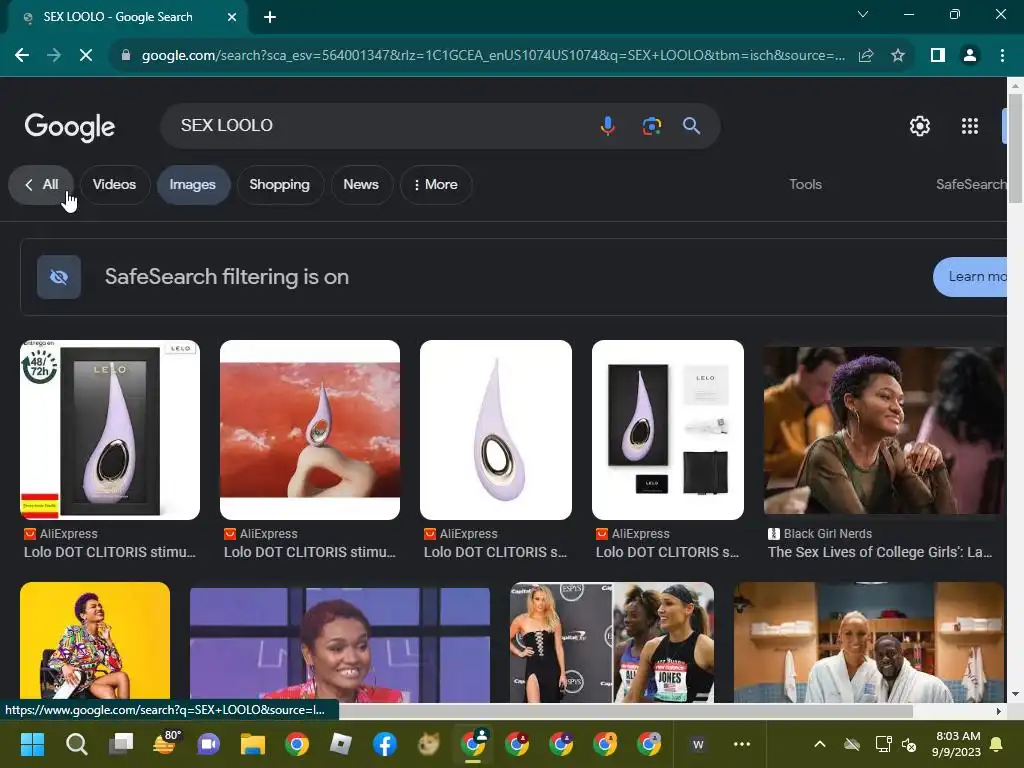Click the horizontal scrollbar
This screenshot has height=768, width=1024.
(x=625, y=711)
